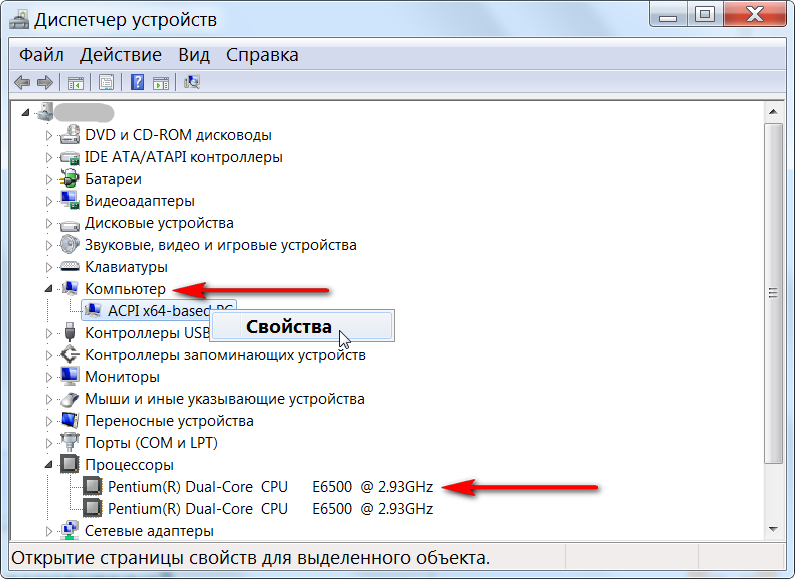
Task: Collapse the Компьютер category
Action: (49, 288)
